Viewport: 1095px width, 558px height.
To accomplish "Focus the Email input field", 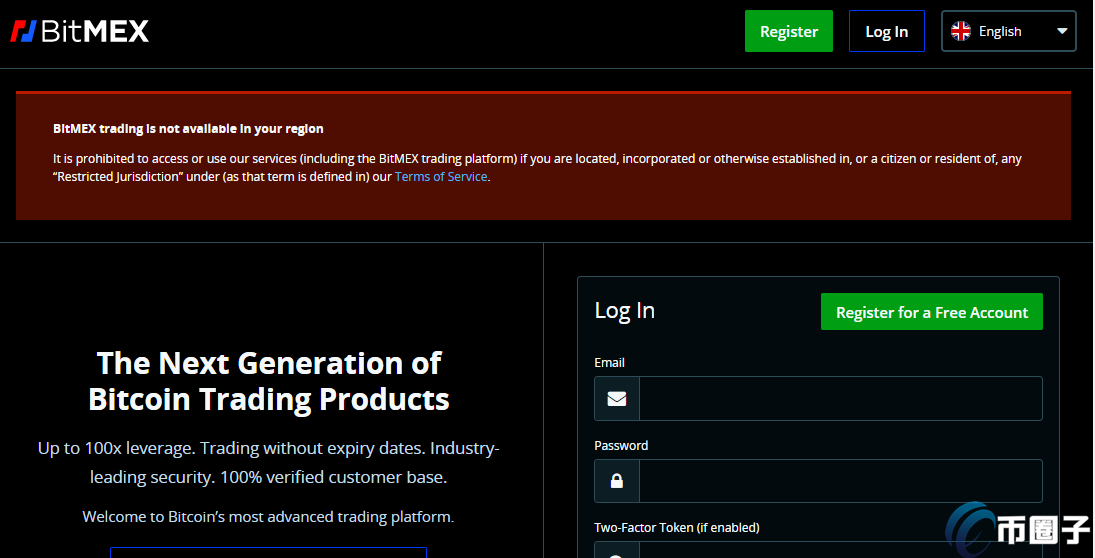I will coord(840,399).
